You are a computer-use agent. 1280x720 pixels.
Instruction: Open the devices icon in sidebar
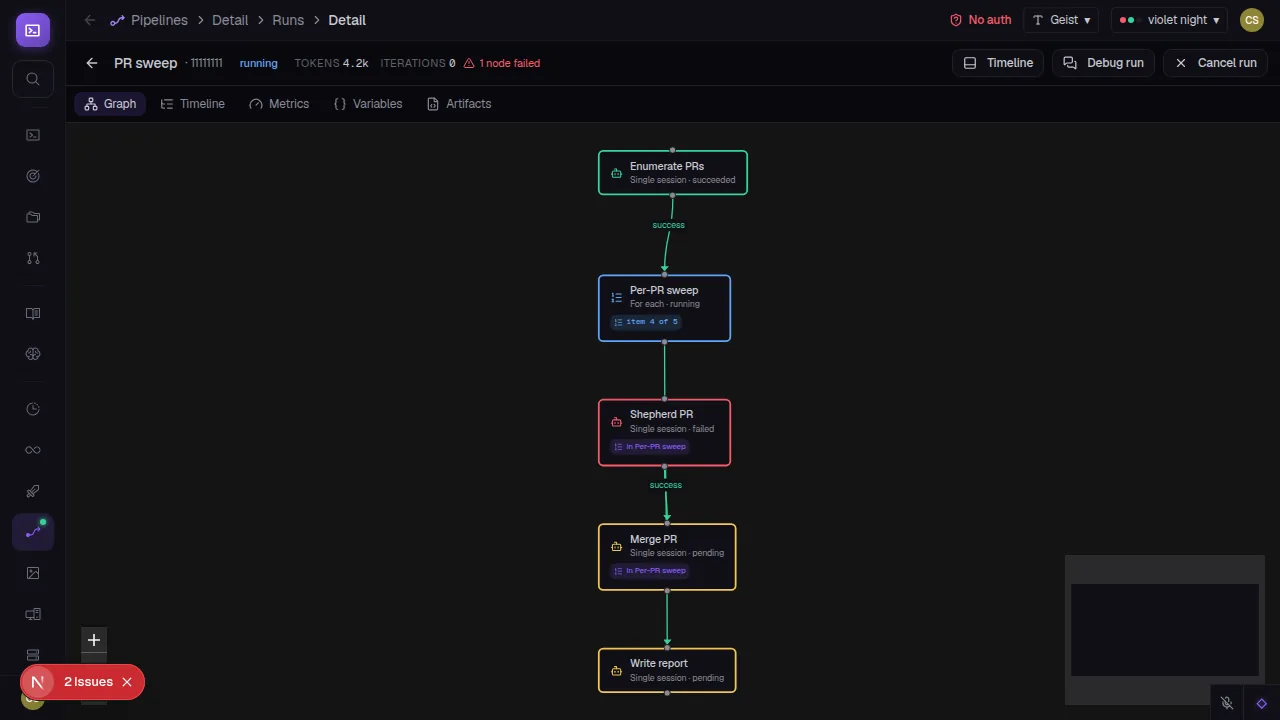coord(33,614)
